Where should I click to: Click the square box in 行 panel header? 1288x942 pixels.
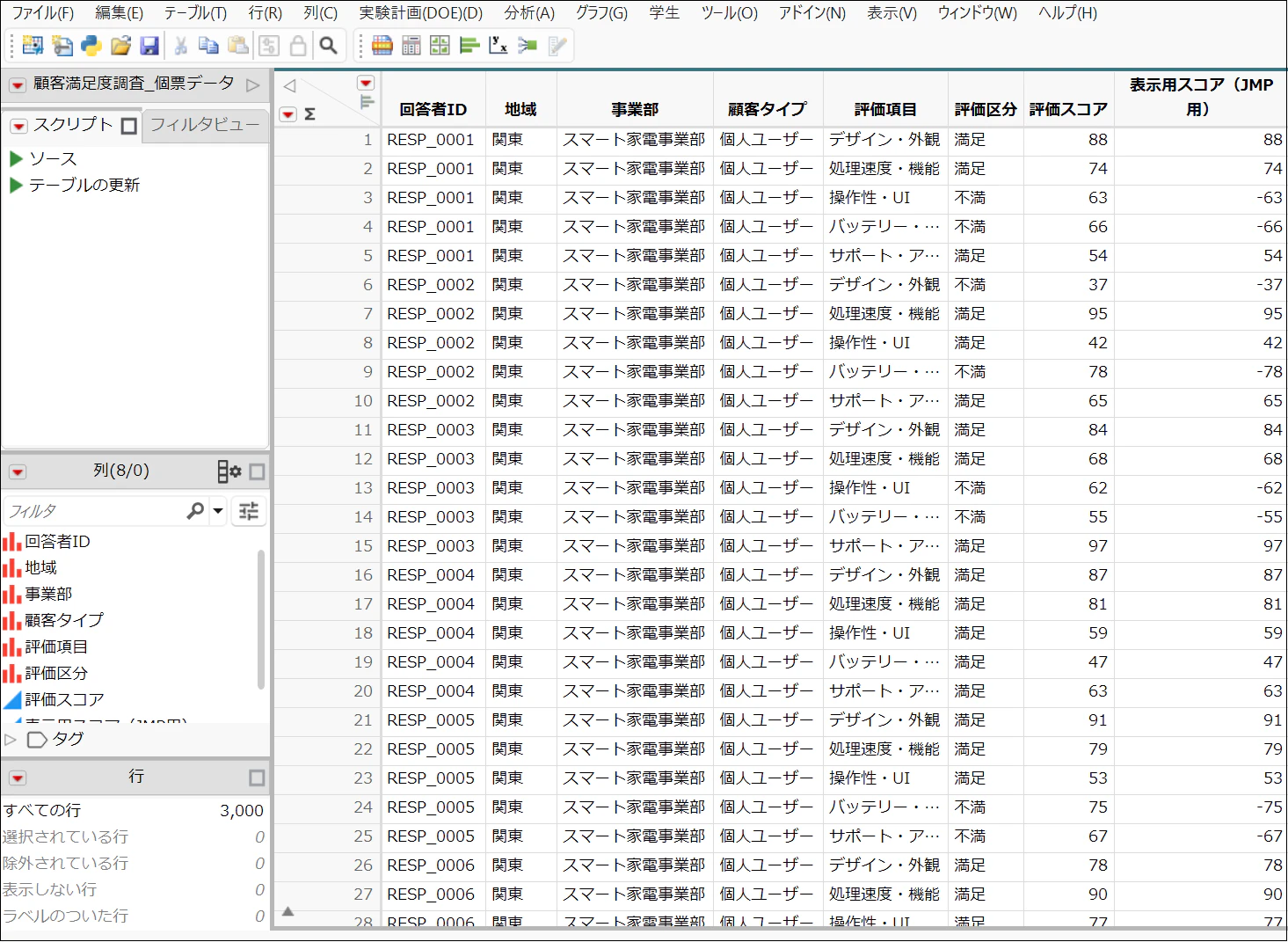click(x=257, y=778)
